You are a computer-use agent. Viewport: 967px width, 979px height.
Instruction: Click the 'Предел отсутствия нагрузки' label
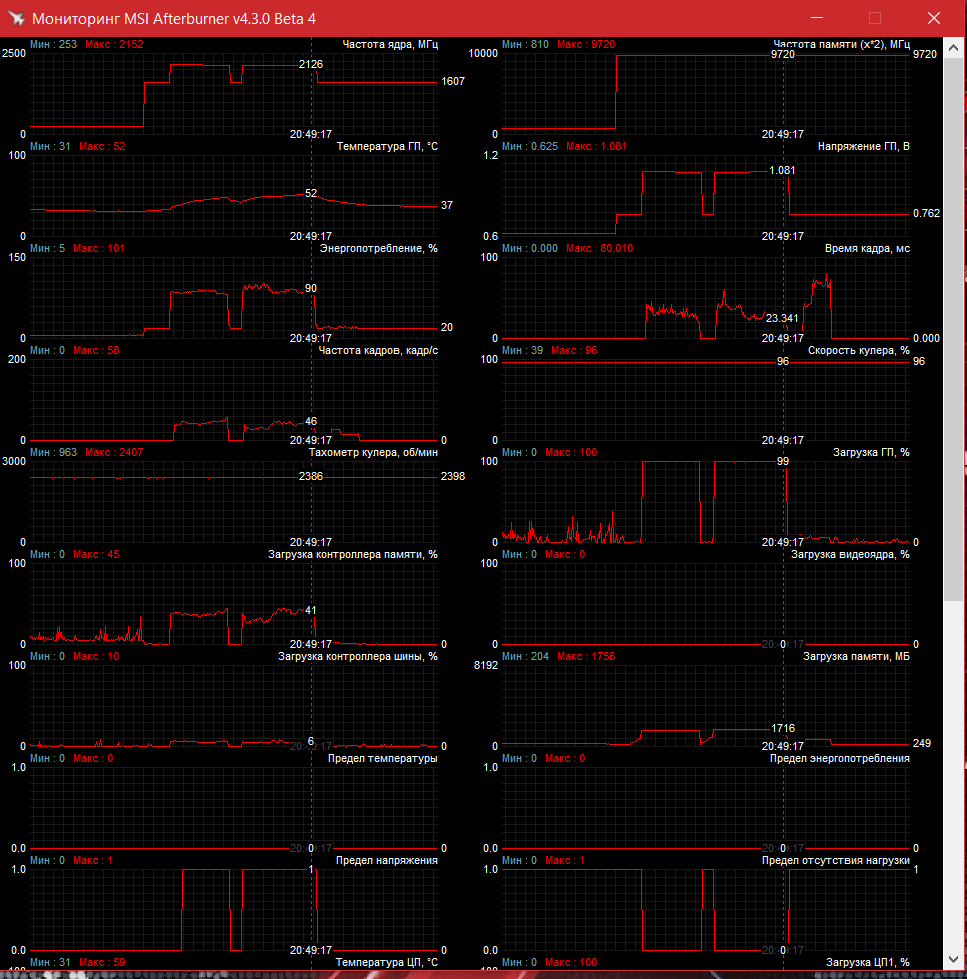(x=835, y=860)
